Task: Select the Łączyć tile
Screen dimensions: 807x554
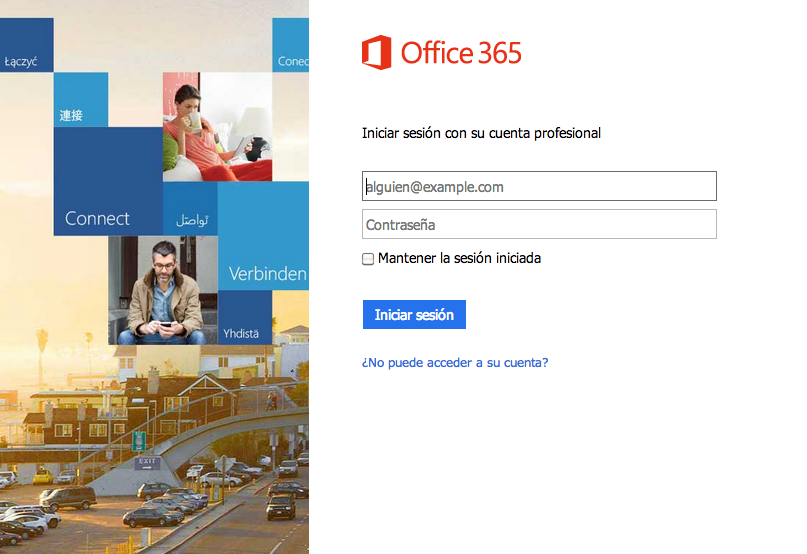Action: click(x=27, y=45)
